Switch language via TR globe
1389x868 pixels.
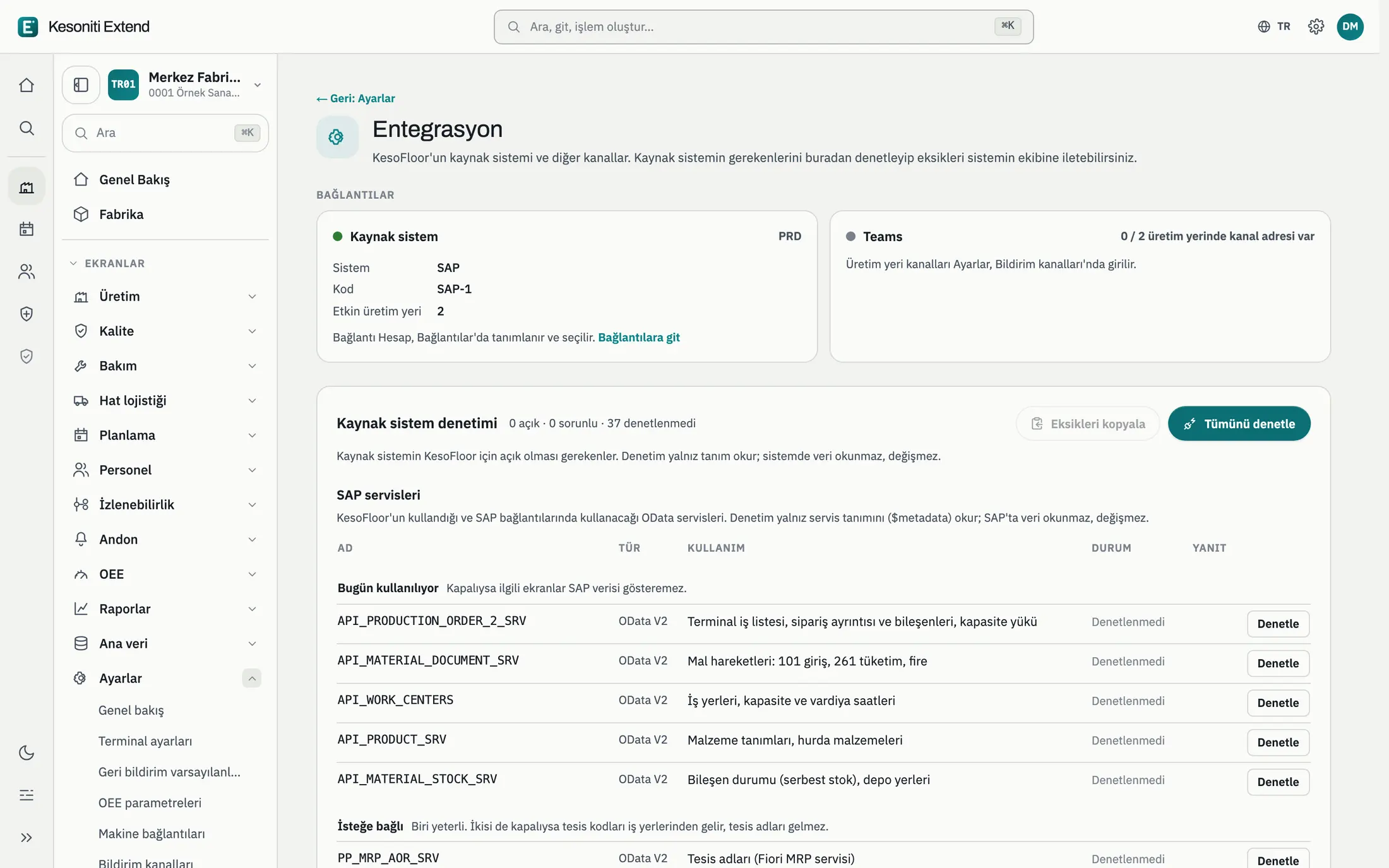click(x=1274, y=27)
